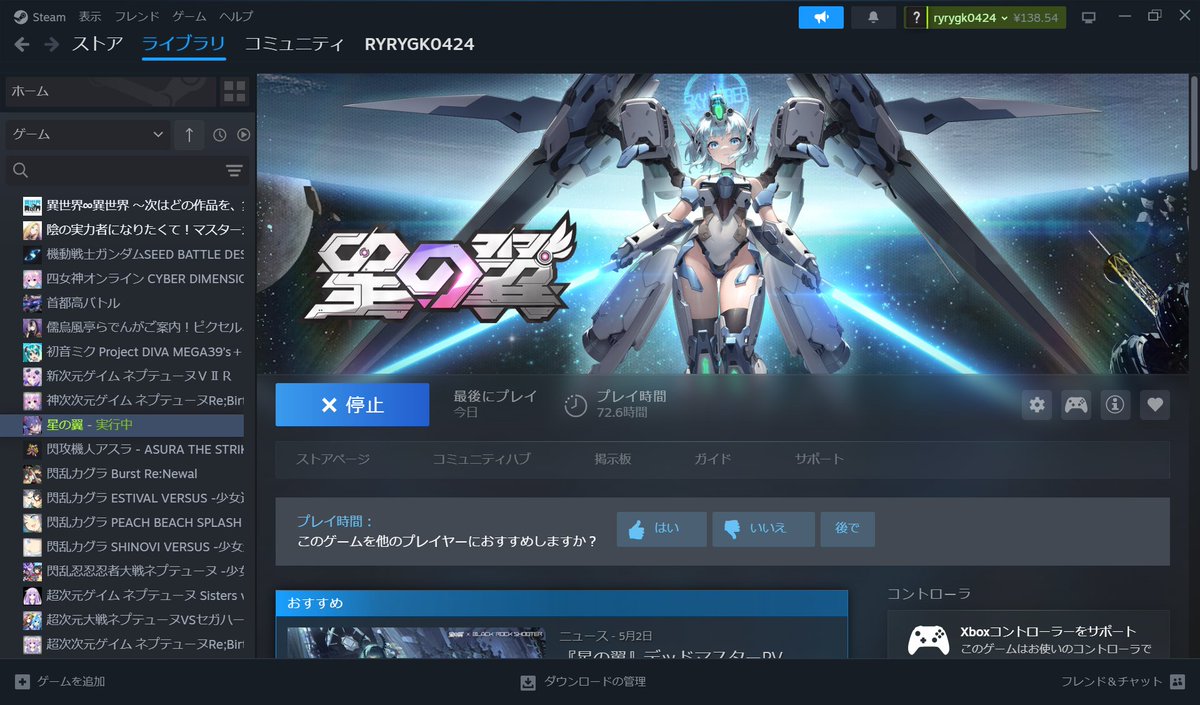This screenshot has height=705, width=1200.
Task: Open the notifications bell
Action: [873, 17]
